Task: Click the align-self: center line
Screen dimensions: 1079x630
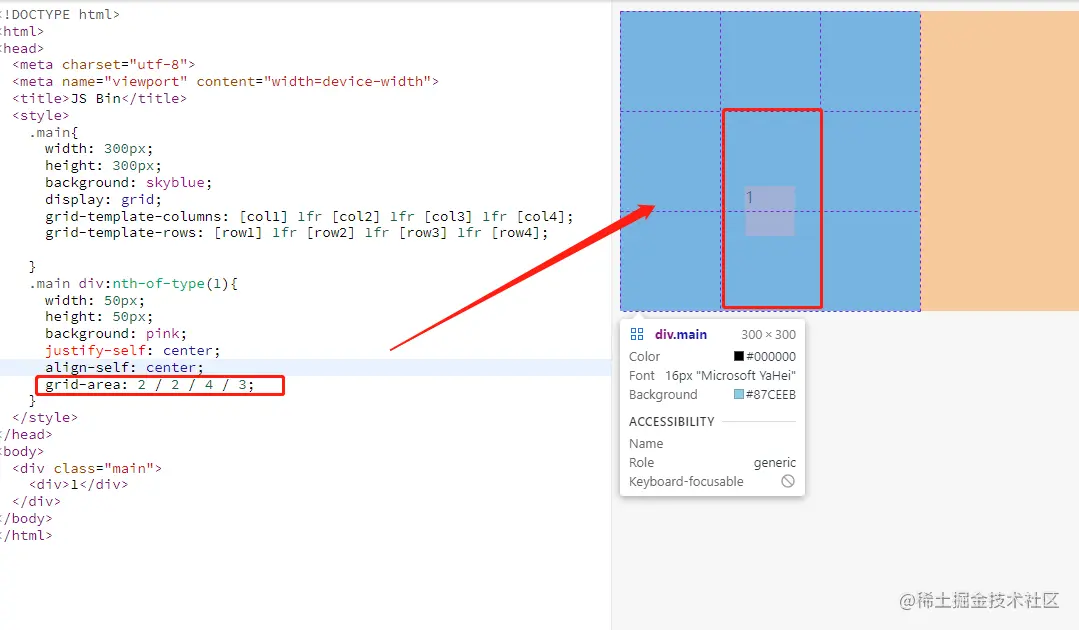Action: pyautogui.click(x=124, y=367)
